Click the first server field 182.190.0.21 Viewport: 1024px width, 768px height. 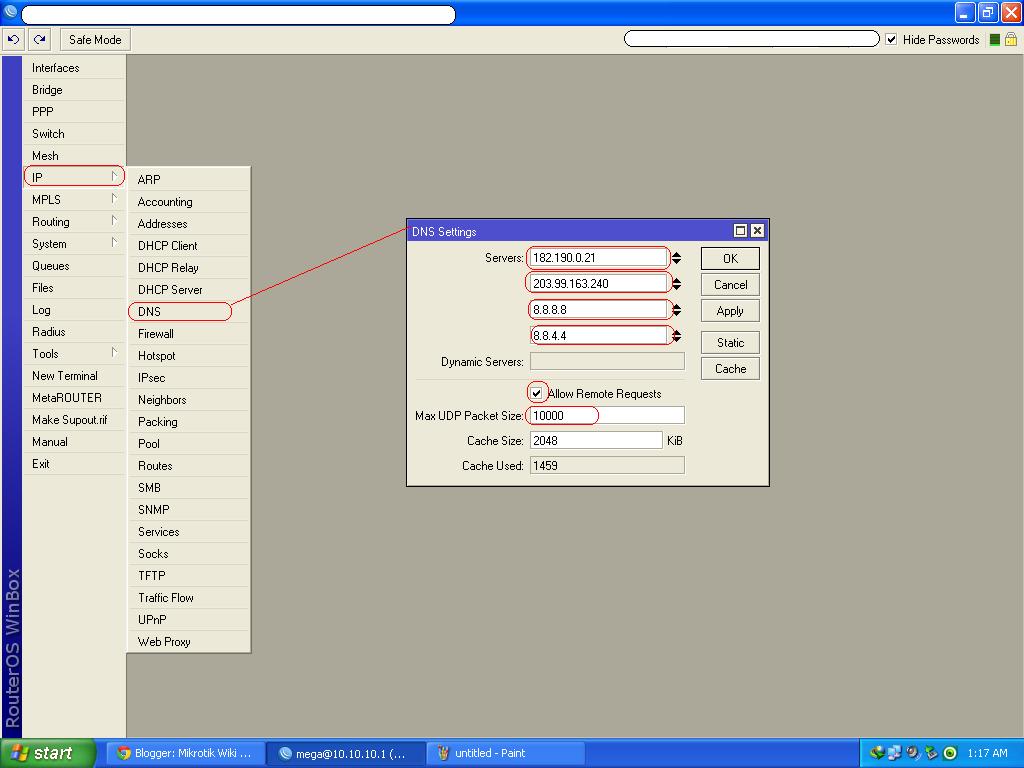click(600, 257)
